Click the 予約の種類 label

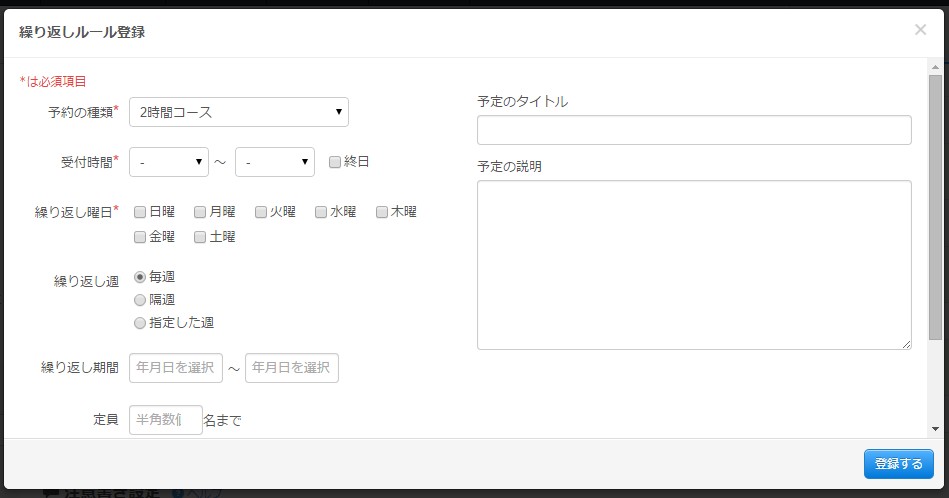coord(84,113)
